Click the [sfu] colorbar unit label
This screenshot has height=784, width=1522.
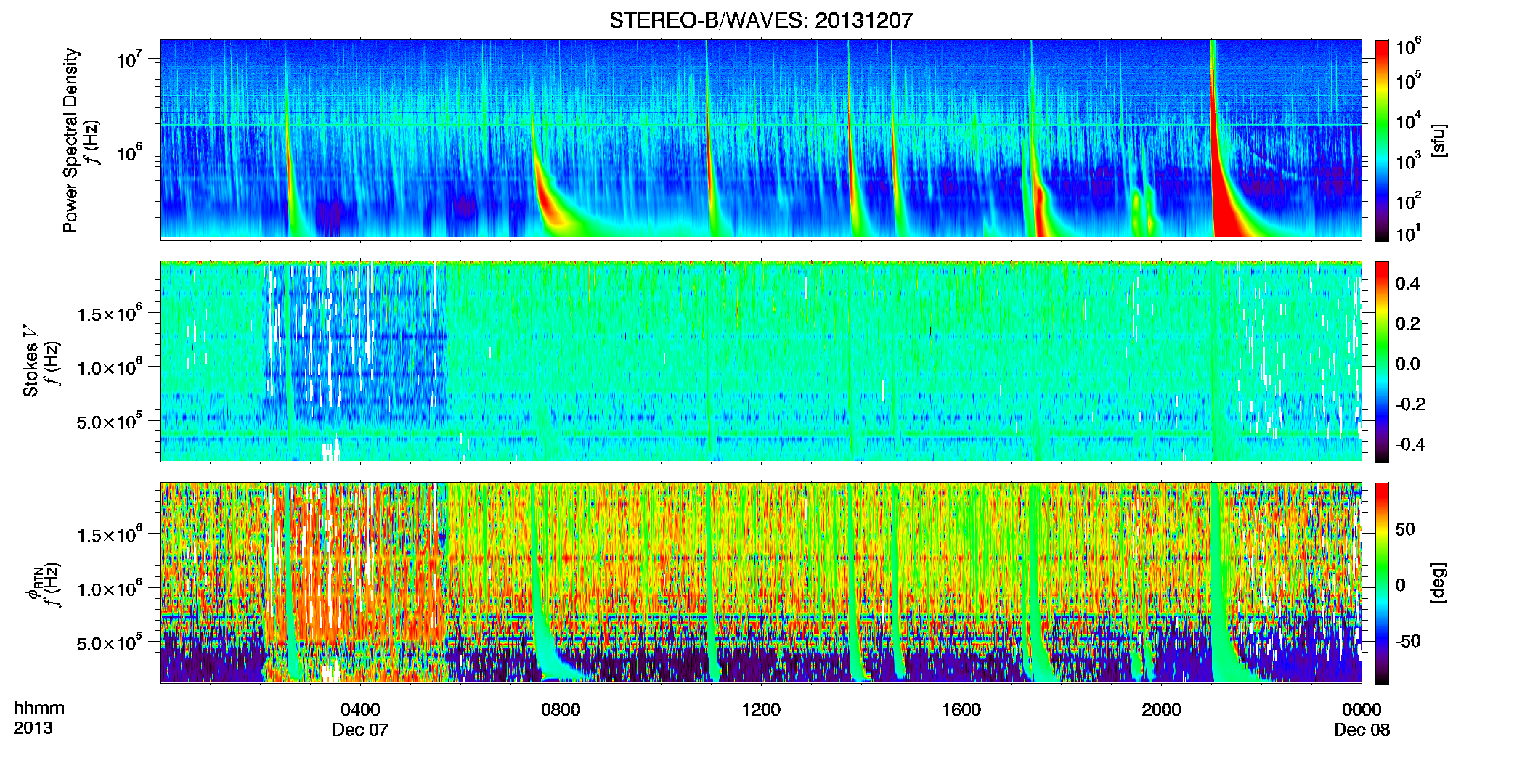click(x=1438, y=140)
